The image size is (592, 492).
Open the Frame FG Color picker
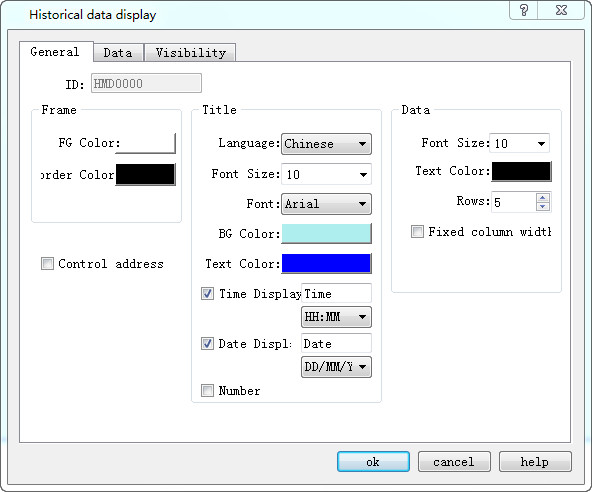click(x=145, y=143)
